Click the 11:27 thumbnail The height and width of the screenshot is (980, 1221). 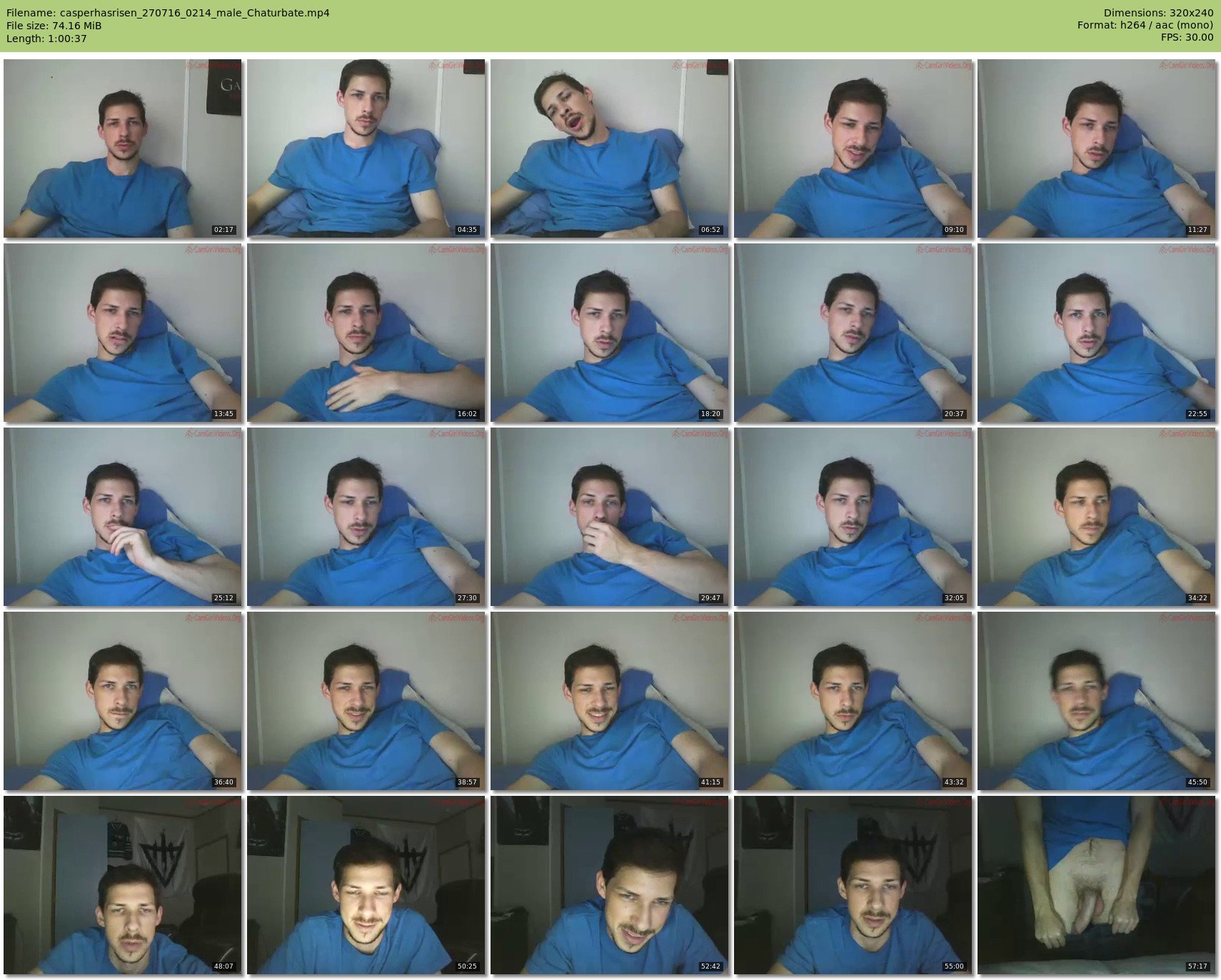pos(1097,148)
